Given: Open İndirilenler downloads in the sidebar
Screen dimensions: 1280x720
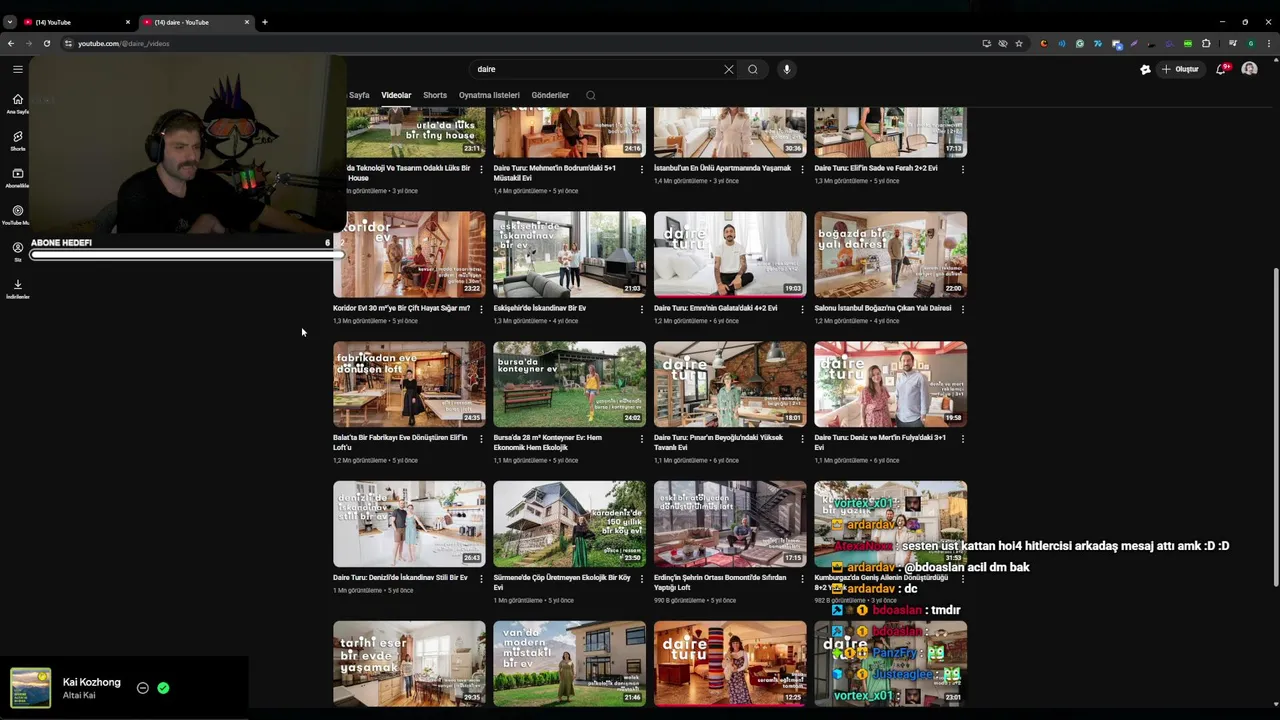Looking at the screenshot, I should pos(18,289).
